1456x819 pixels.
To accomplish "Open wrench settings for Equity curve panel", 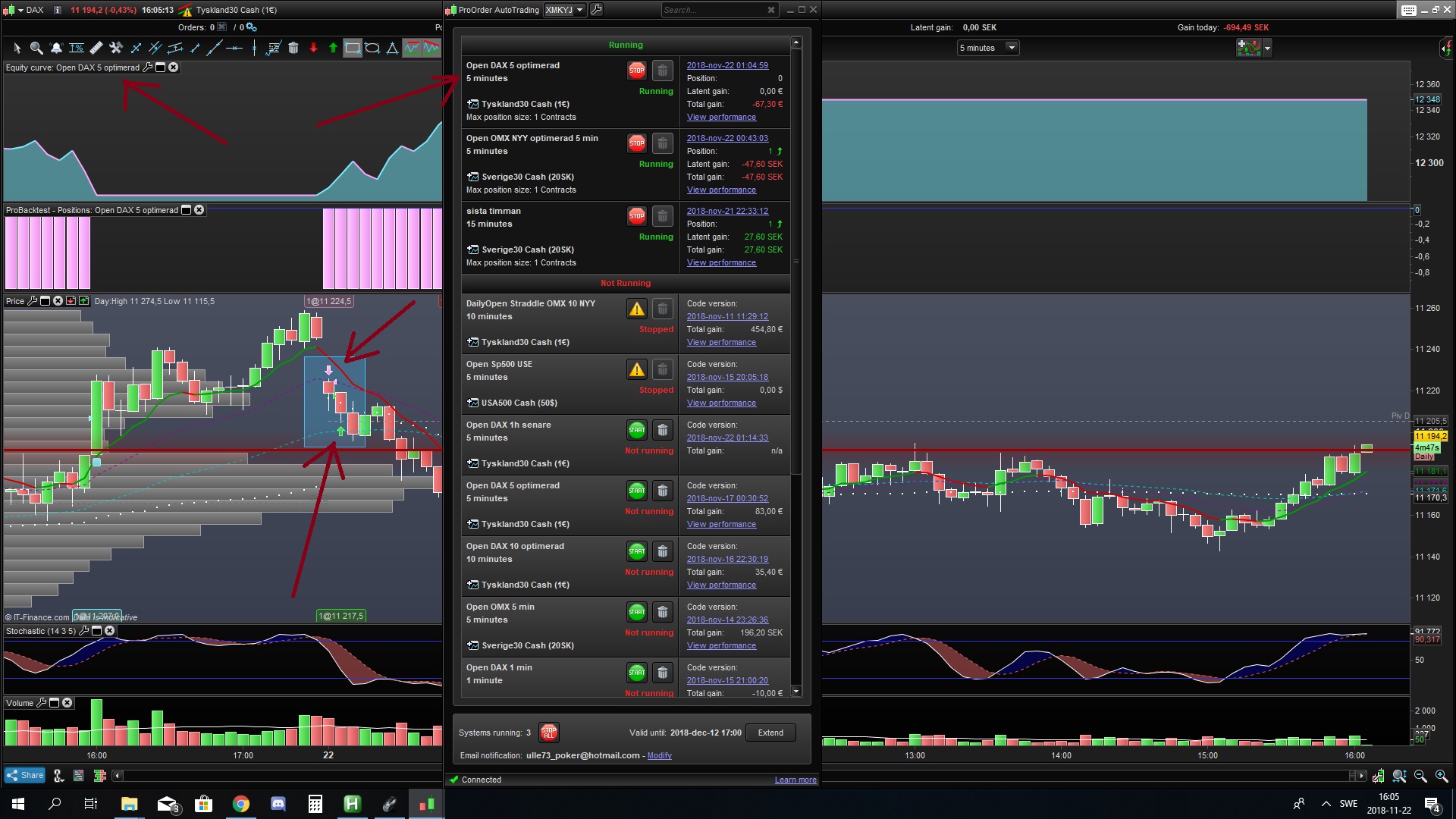I will tap(148, 67).
